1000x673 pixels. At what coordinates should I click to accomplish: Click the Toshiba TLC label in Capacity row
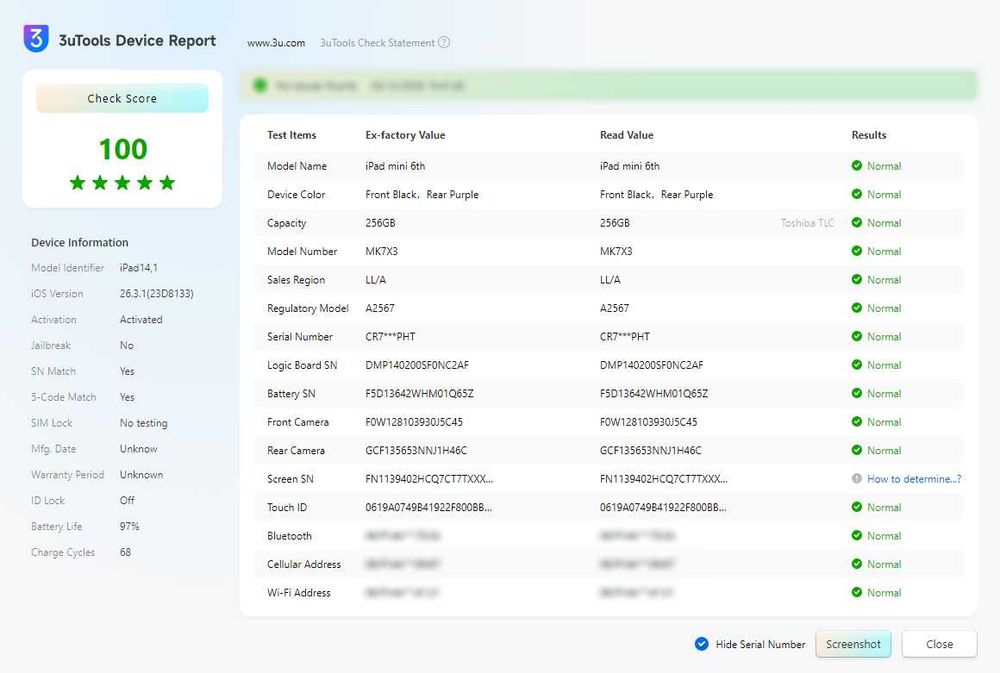point(807,223)
